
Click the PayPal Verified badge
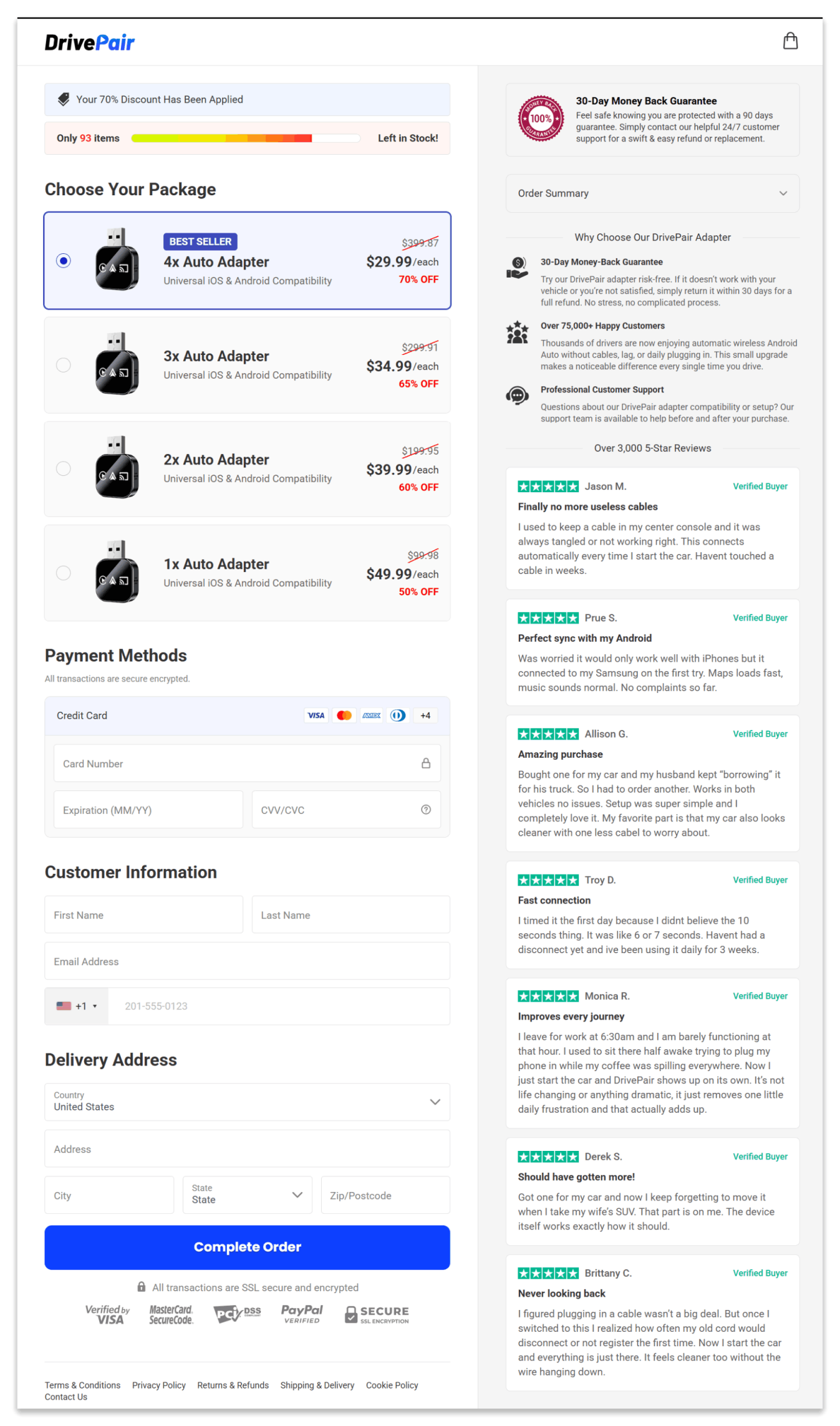(x=302, y=1314)
